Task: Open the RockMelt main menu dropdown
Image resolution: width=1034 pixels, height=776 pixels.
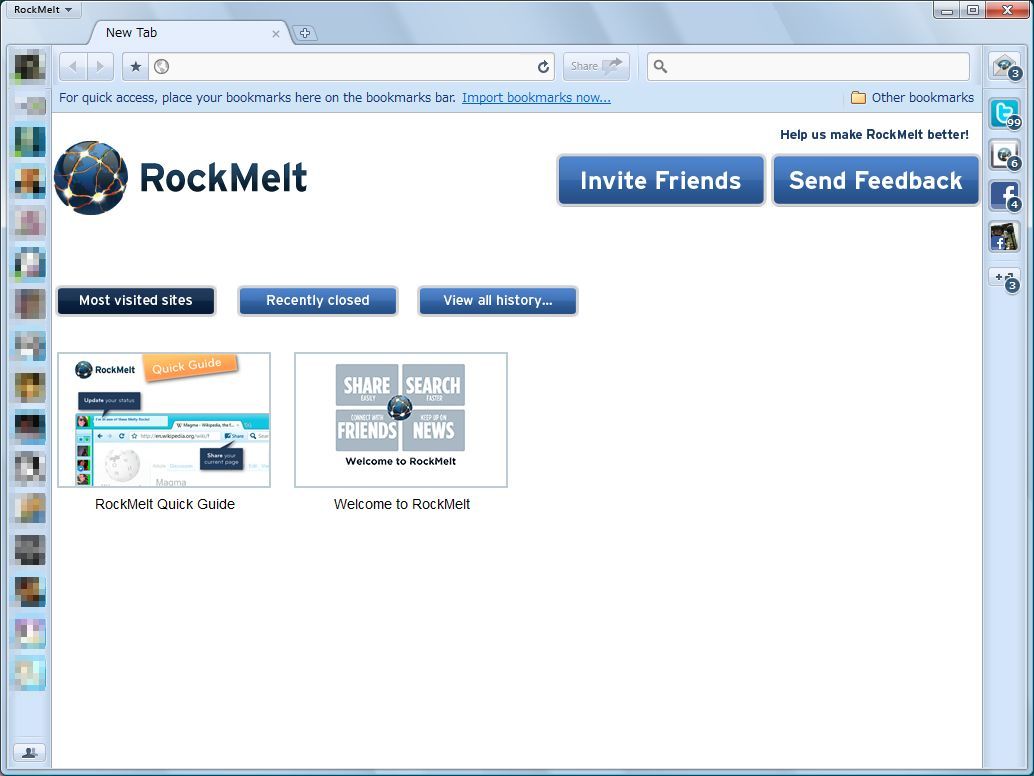Action: coord(44,9)
